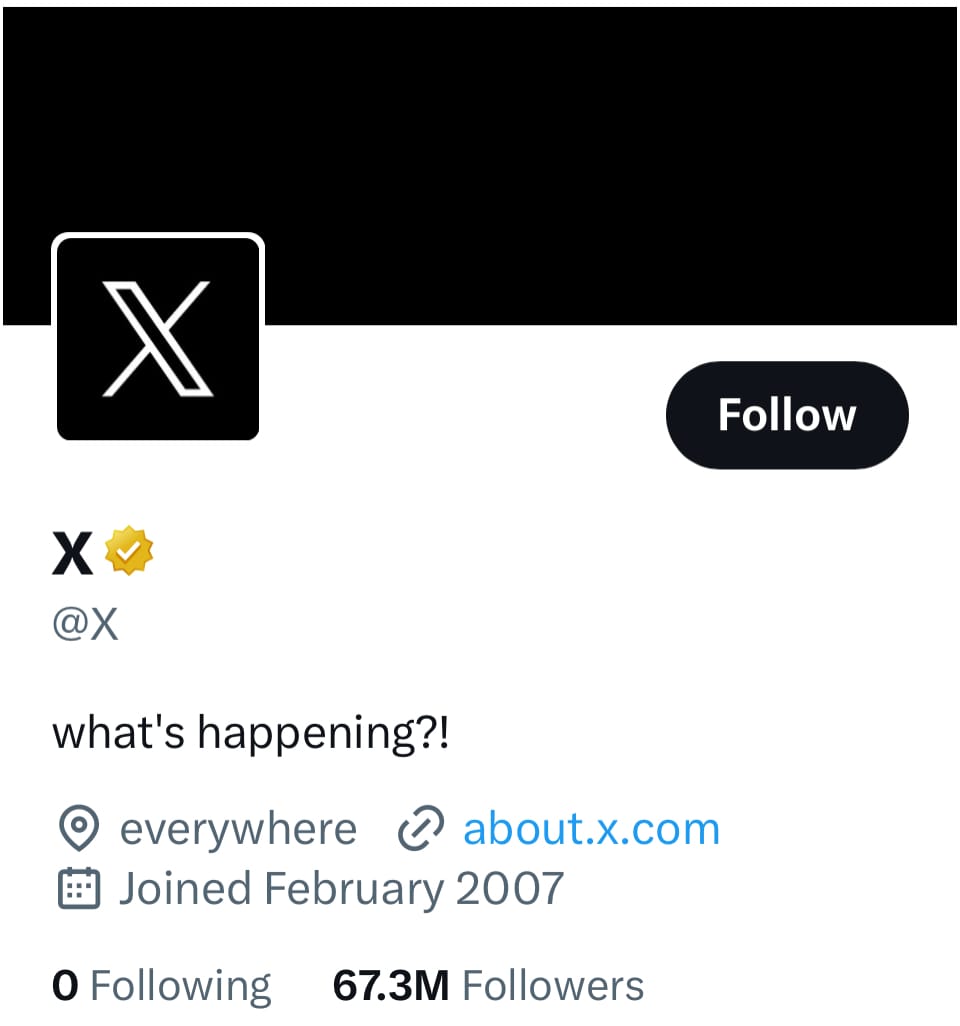
Task: Click the "Joined February 2007" text
Action: 341,889
